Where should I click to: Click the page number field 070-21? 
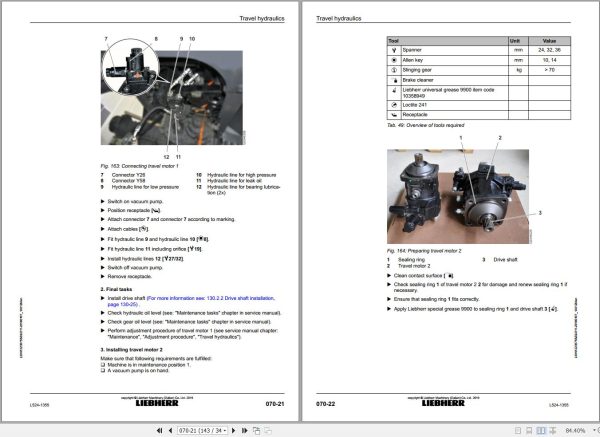[200, 430]
